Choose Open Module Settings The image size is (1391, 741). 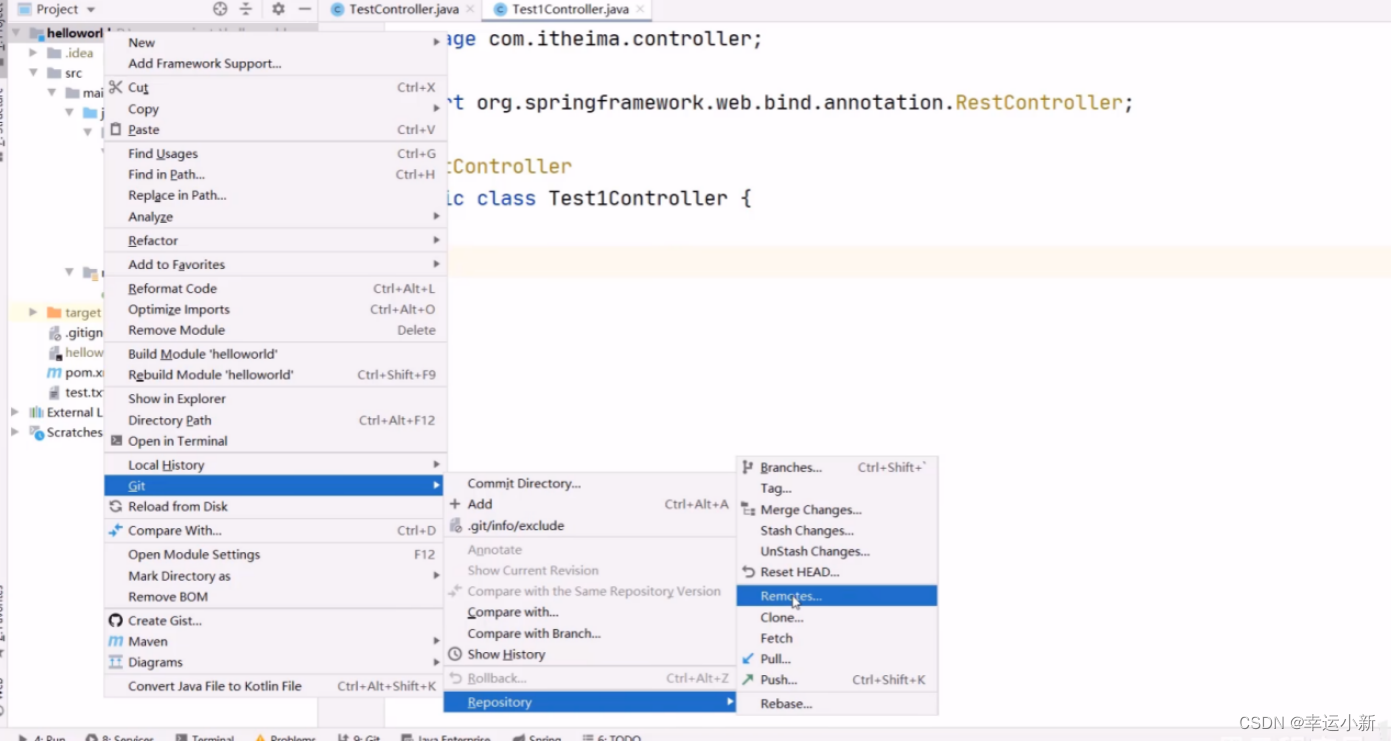(275, 554)
